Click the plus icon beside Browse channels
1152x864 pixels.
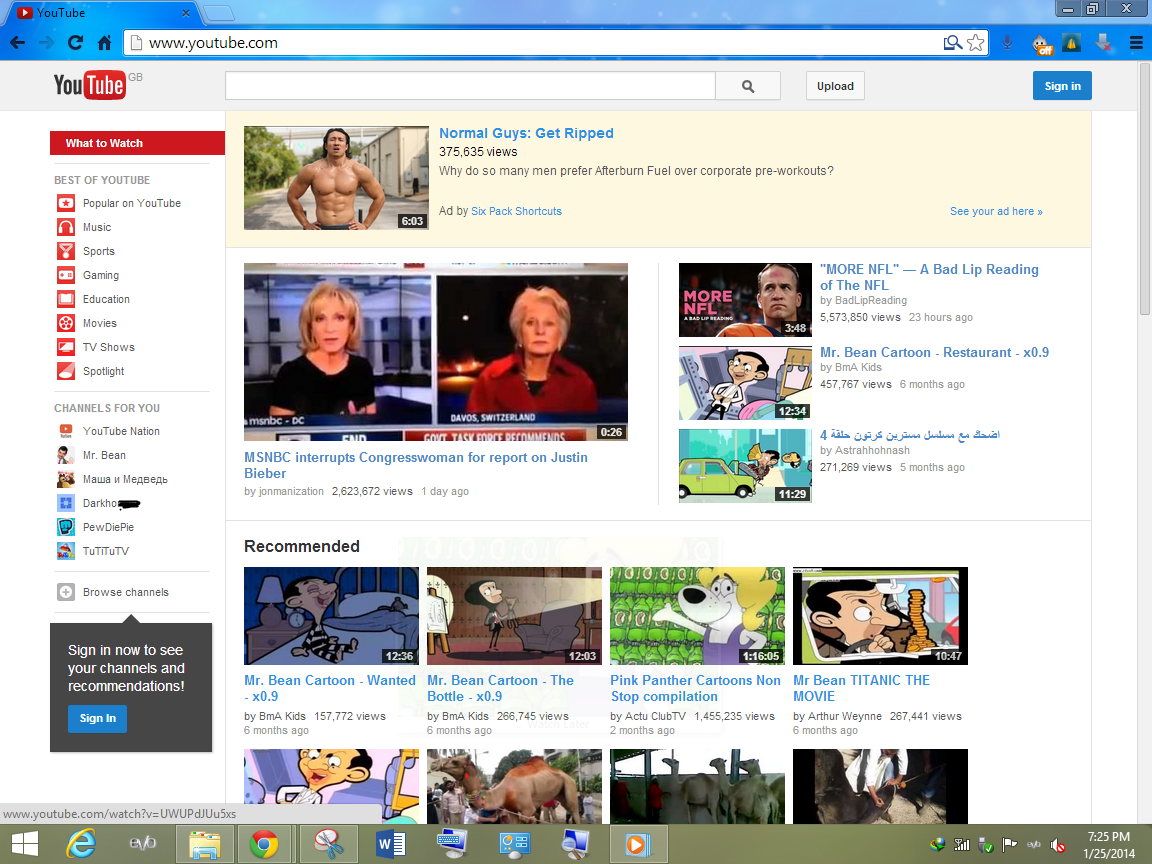coord(66,592)
